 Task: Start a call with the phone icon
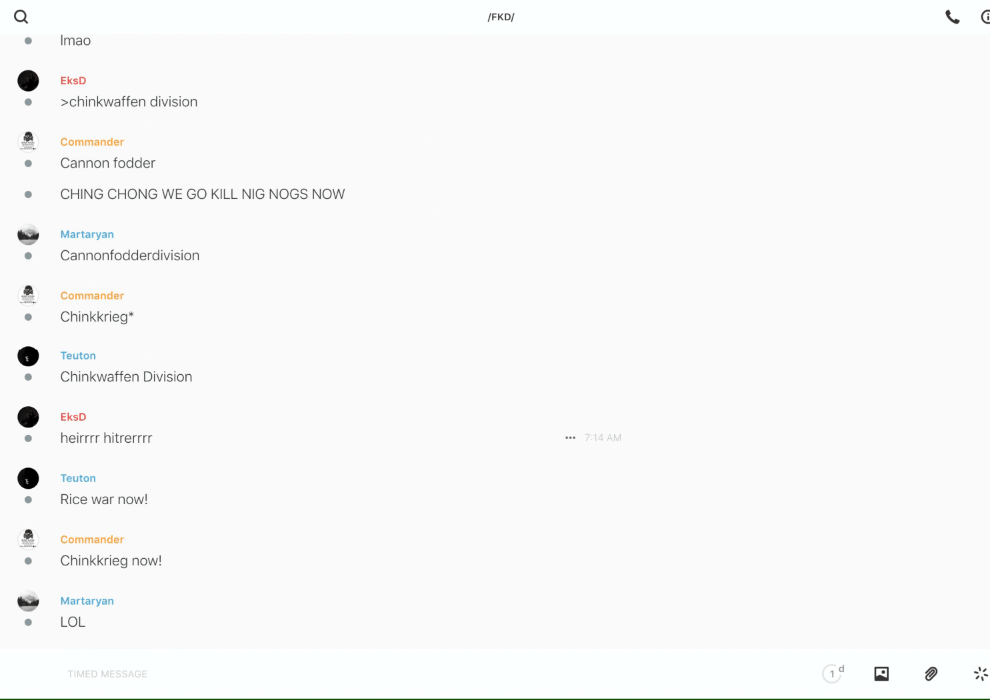952,17
